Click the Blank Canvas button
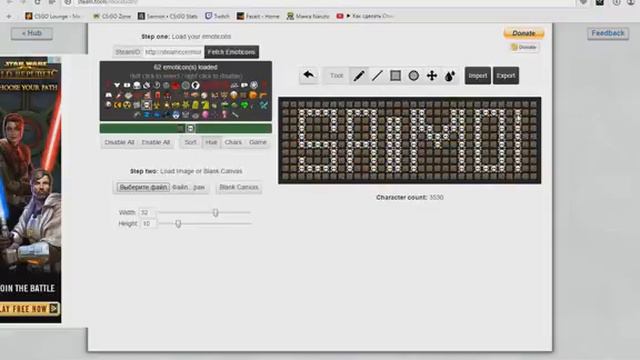 (x=239, y=187)
